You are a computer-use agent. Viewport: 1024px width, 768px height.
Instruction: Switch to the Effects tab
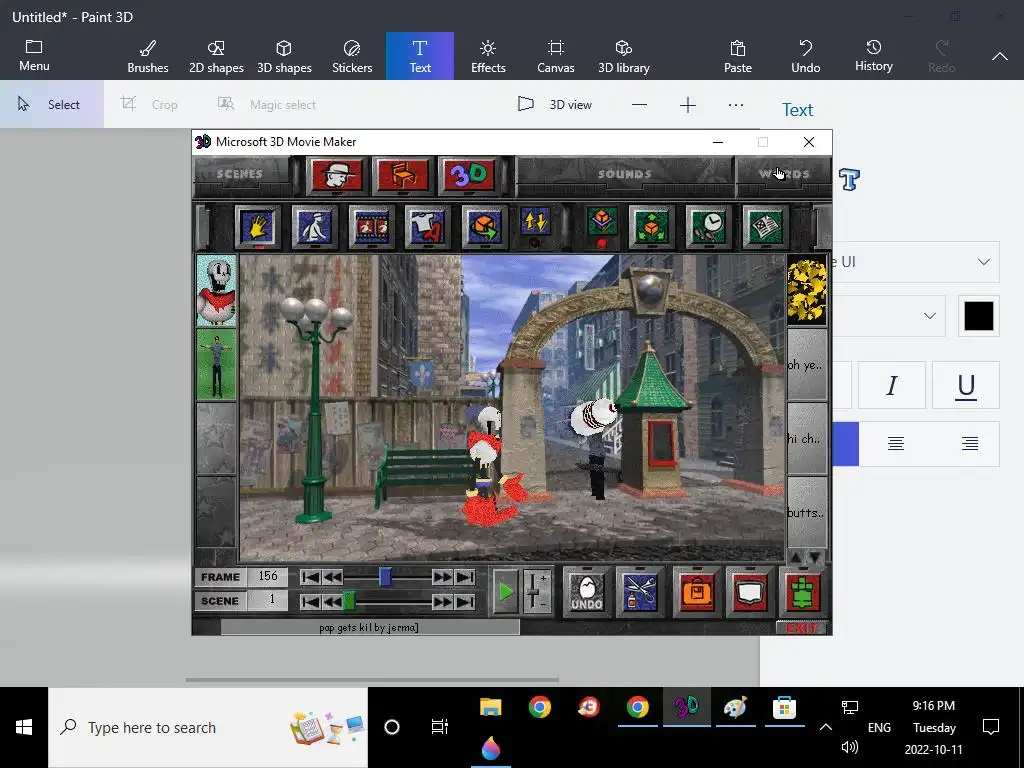click(x=488, y=56)
